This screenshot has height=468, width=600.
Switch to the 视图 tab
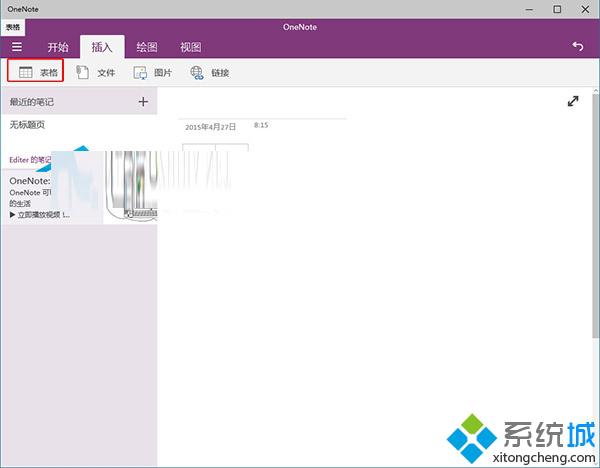coord(191,47)
